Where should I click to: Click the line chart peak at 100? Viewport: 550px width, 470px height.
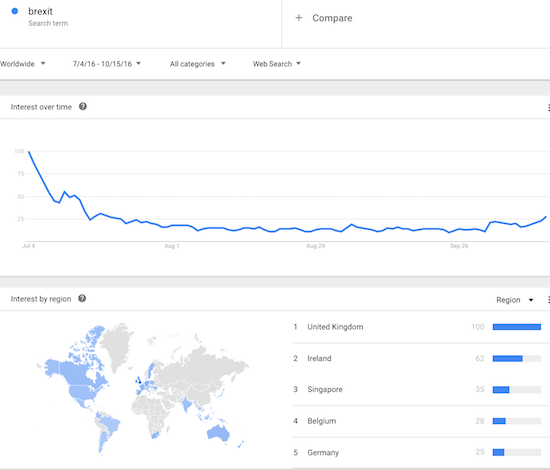click(x=28, y=152)
